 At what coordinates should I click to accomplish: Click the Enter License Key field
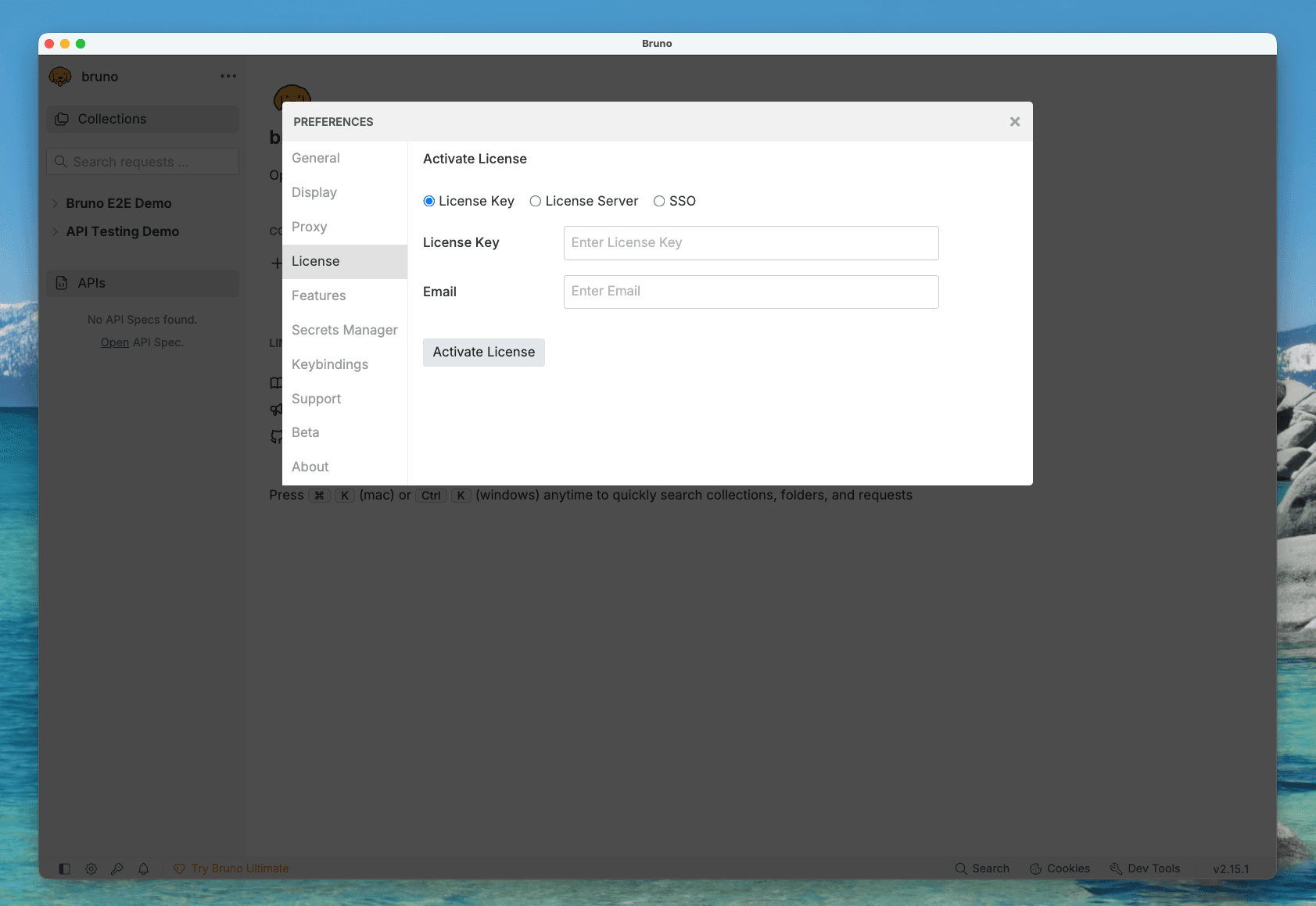point(751,243)
